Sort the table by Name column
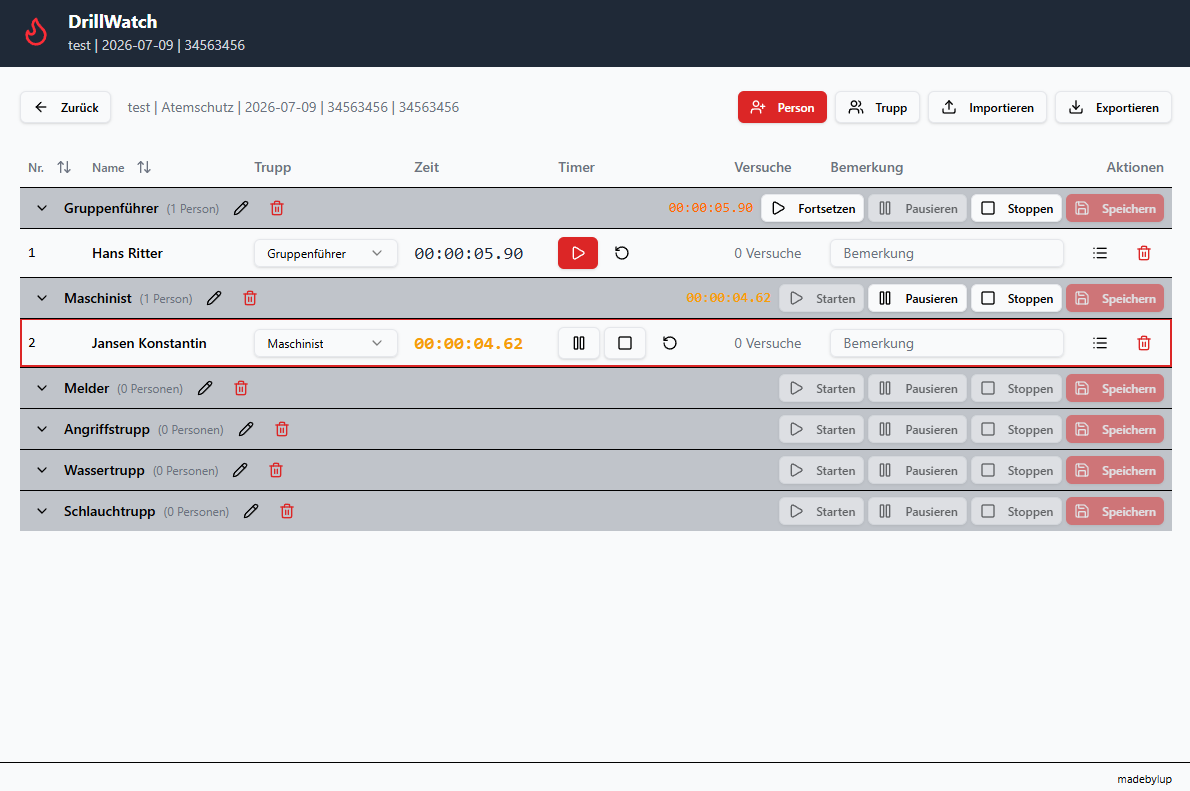Image resolution: width=1190 pixels, height=791 pixels. click(x=143, y=167)
